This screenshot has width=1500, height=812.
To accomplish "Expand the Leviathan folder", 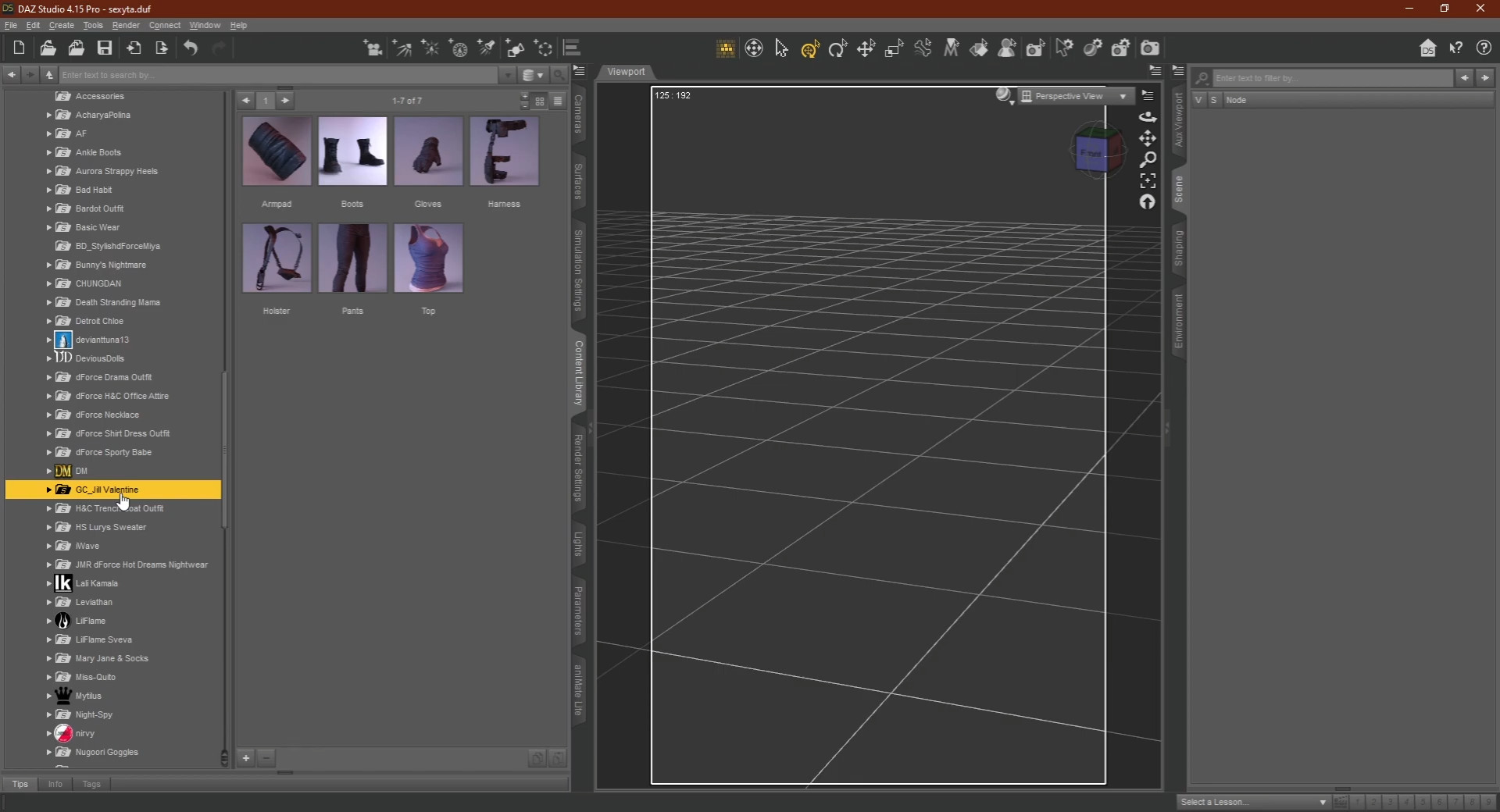I will [x=48, y=602].
